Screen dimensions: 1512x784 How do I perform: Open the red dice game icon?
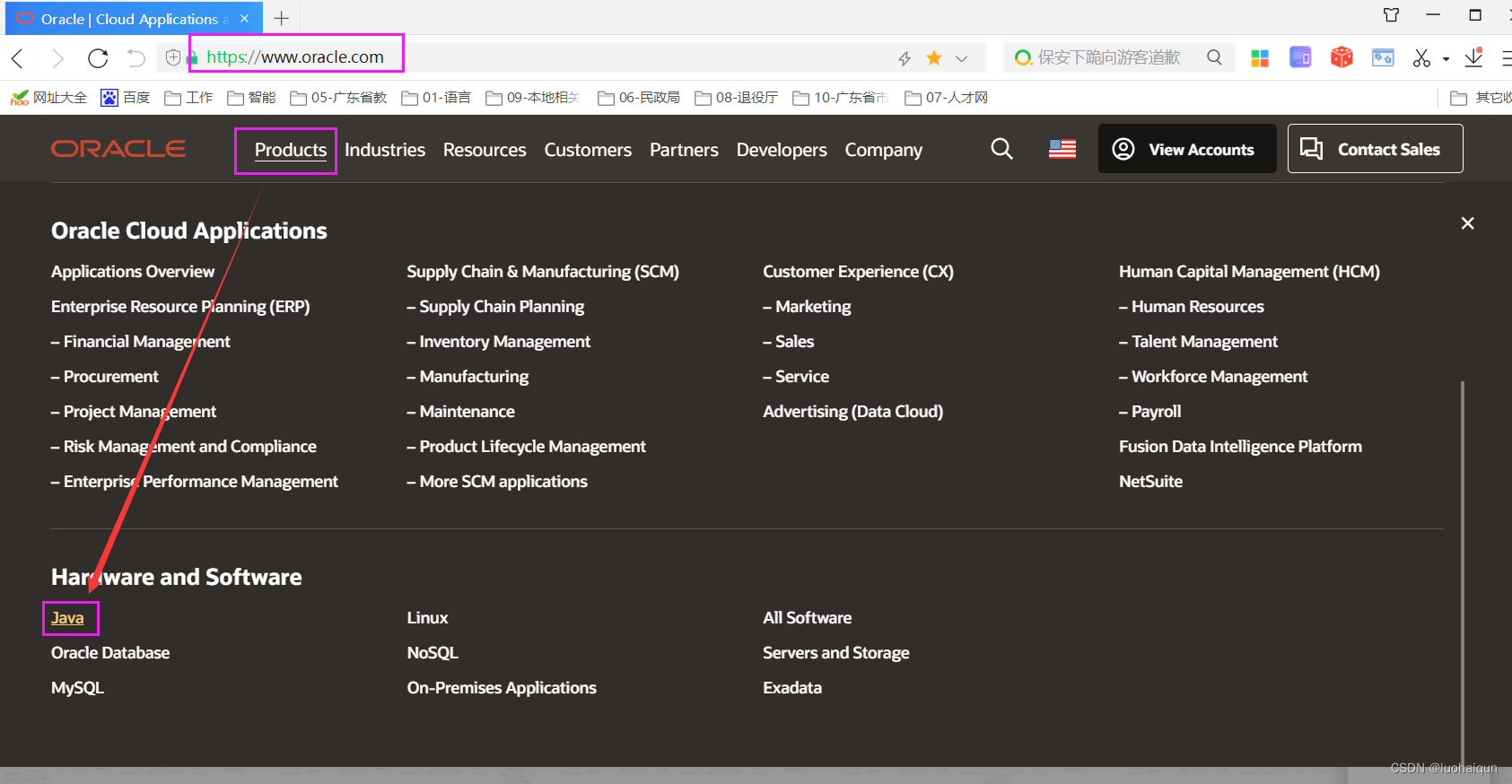(x=1342, y=57)
